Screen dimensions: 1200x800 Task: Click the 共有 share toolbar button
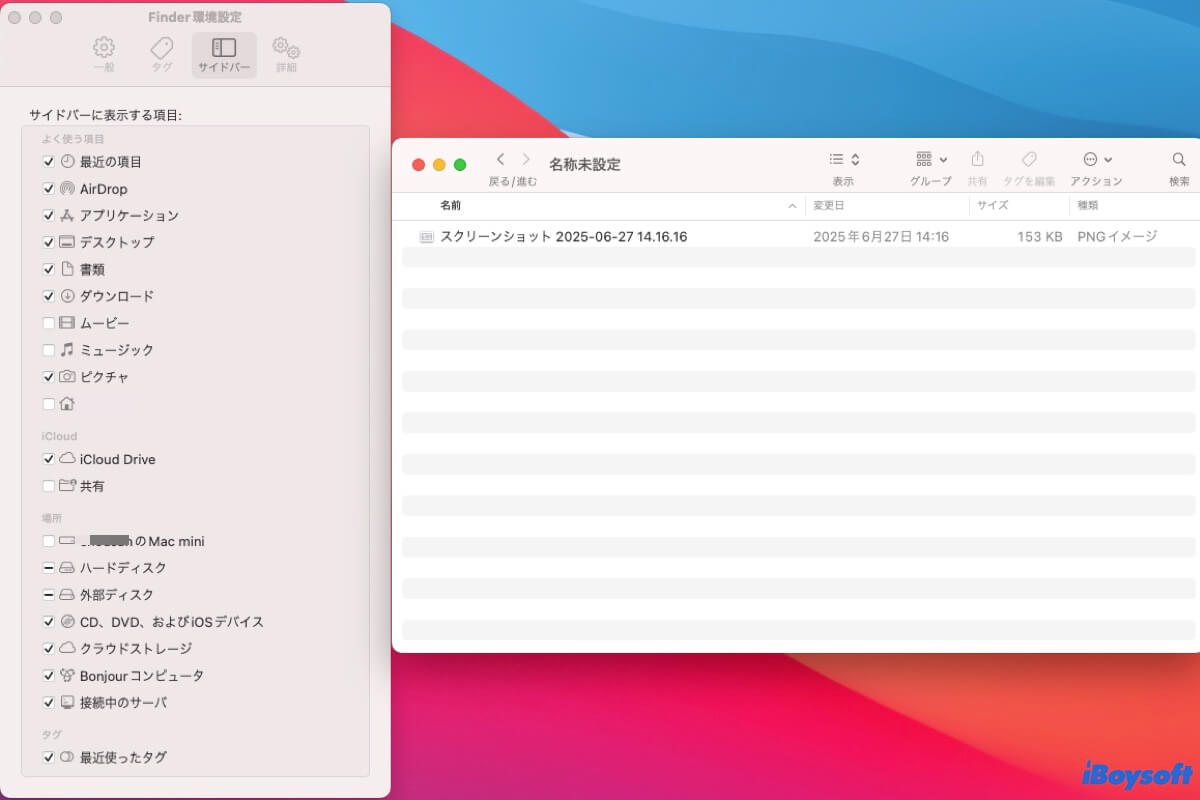click(x=978, y=159)
